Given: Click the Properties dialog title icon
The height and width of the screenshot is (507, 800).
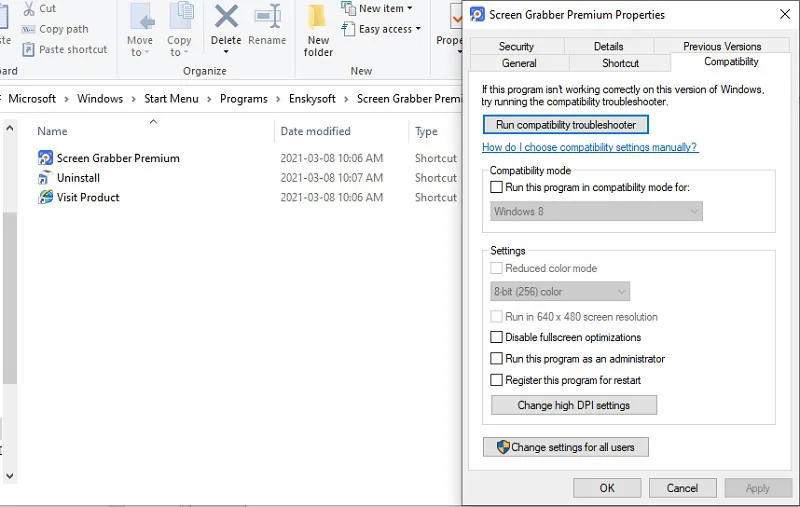Looking at the screenshot, I should click(477, 14).
